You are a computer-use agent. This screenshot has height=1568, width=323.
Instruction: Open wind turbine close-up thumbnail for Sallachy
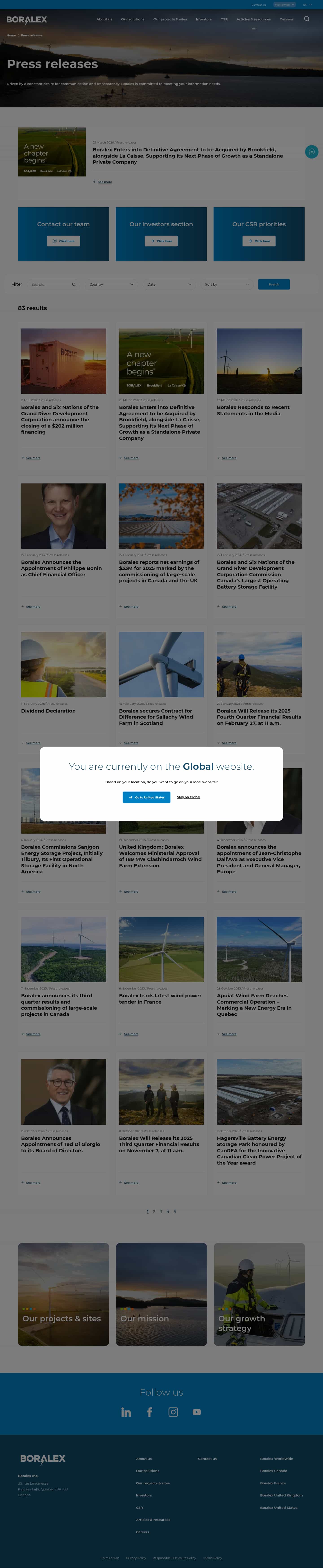(x=161, y=665)
